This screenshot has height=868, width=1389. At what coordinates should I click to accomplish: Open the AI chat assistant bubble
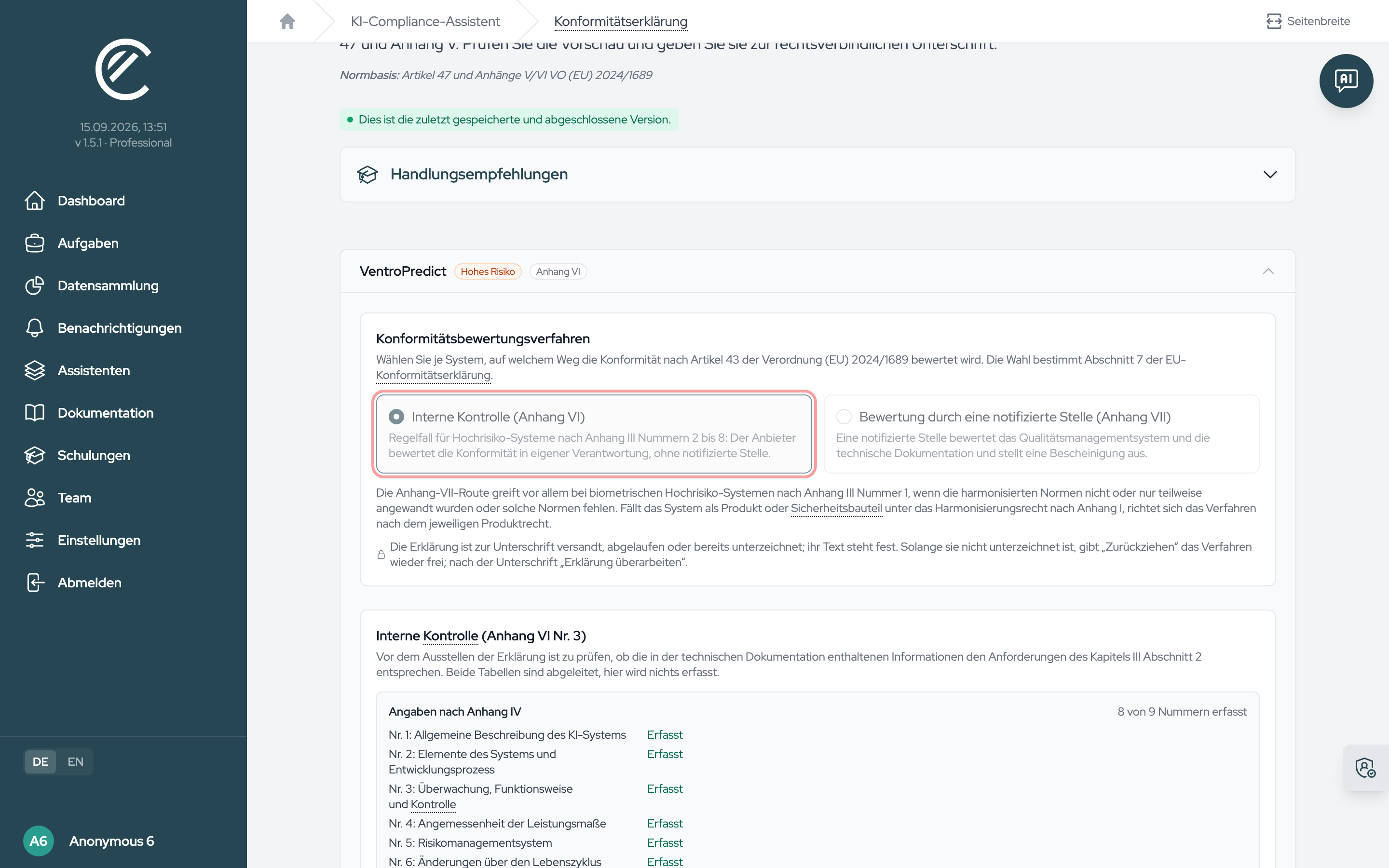tap(1346, 81)
